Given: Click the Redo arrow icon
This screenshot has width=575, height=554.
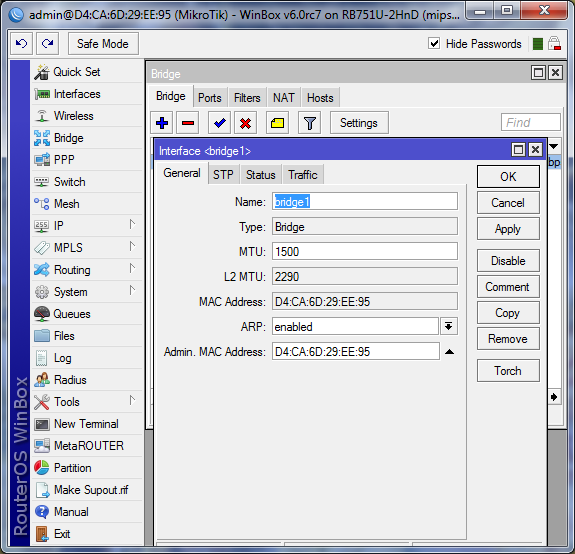Looking at the screenshot, I should pyautogui.click(x=48, y=44).
